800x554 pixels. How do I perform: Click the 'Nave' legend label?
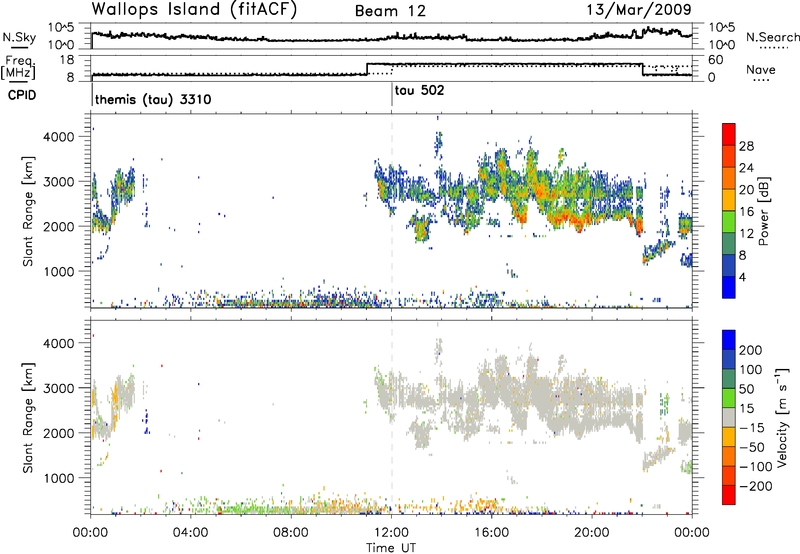point(761,70)
